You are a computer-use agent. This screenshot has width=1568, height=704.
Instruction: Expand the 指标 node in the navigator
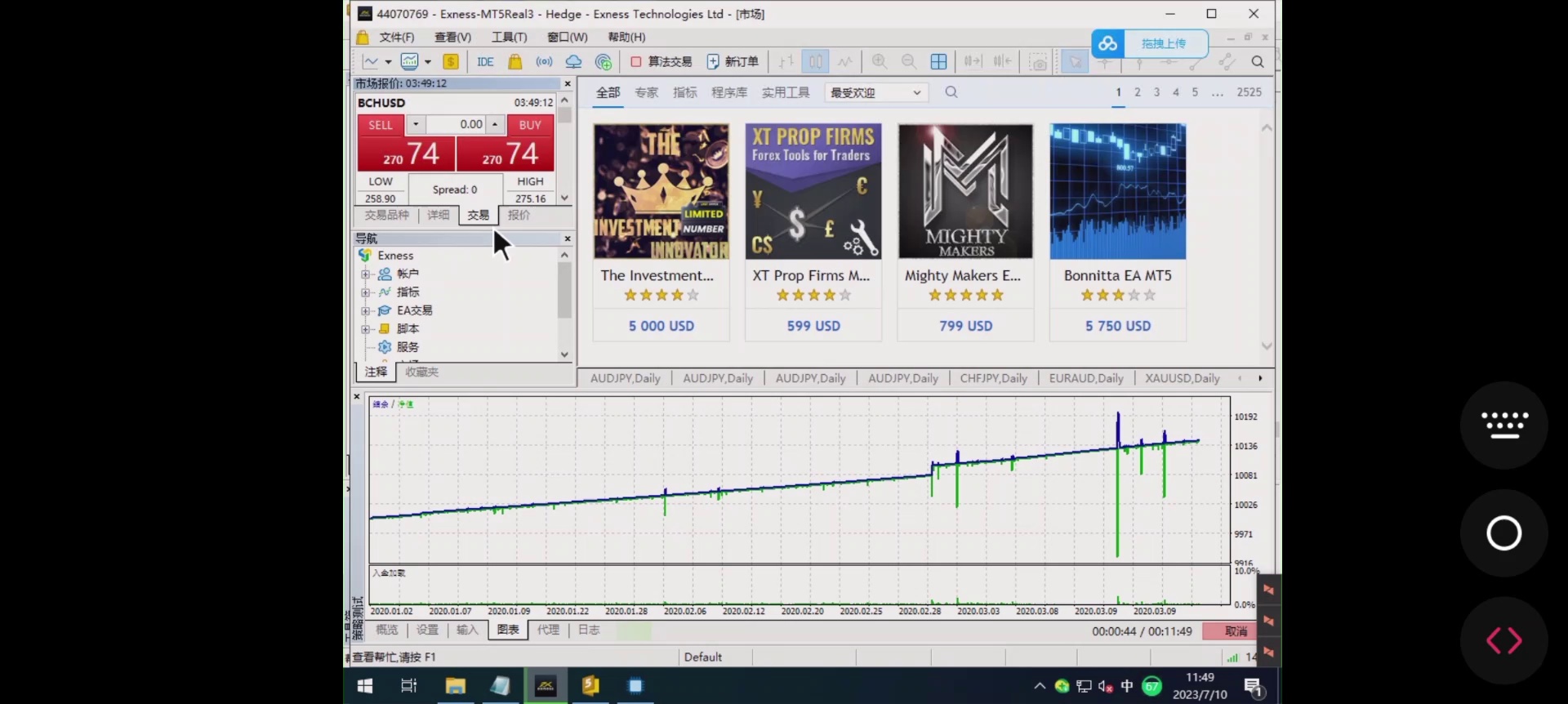pyautogui.click(x=365, y=292)
